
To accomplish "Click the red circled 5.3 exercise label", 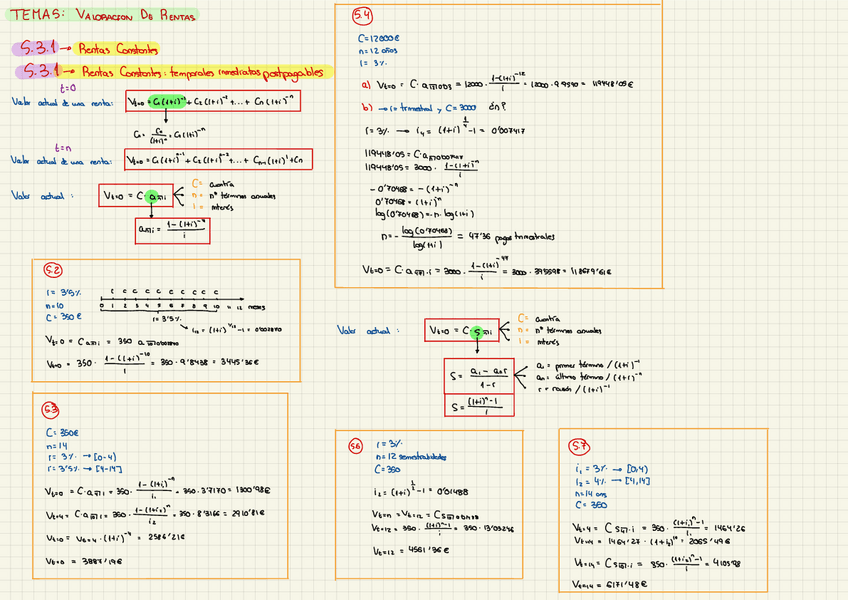I will tap(51, 409).
